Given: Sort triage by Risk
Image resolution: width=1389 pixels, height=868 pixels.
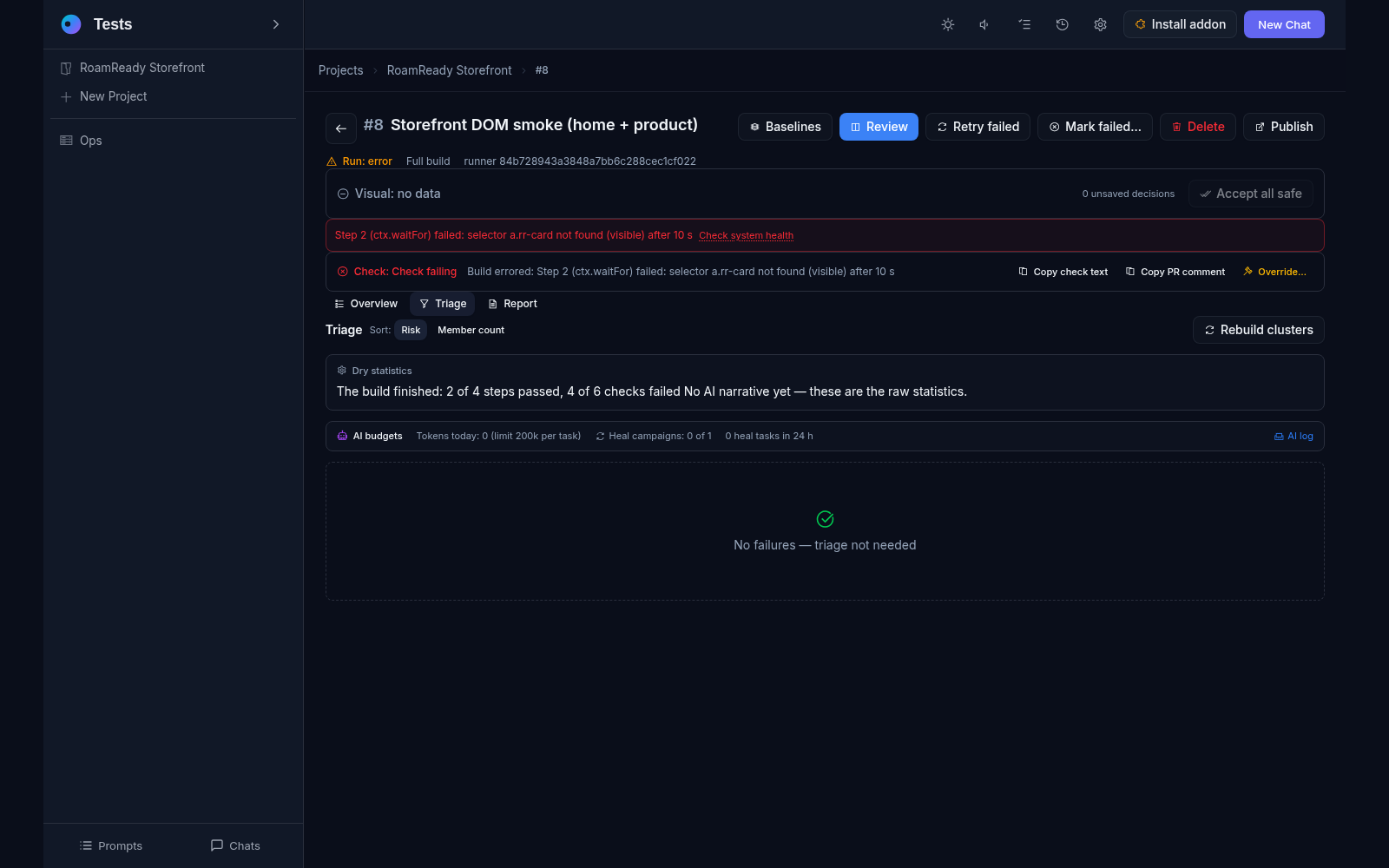Looking at the screenshot, I should click(411, 330).
